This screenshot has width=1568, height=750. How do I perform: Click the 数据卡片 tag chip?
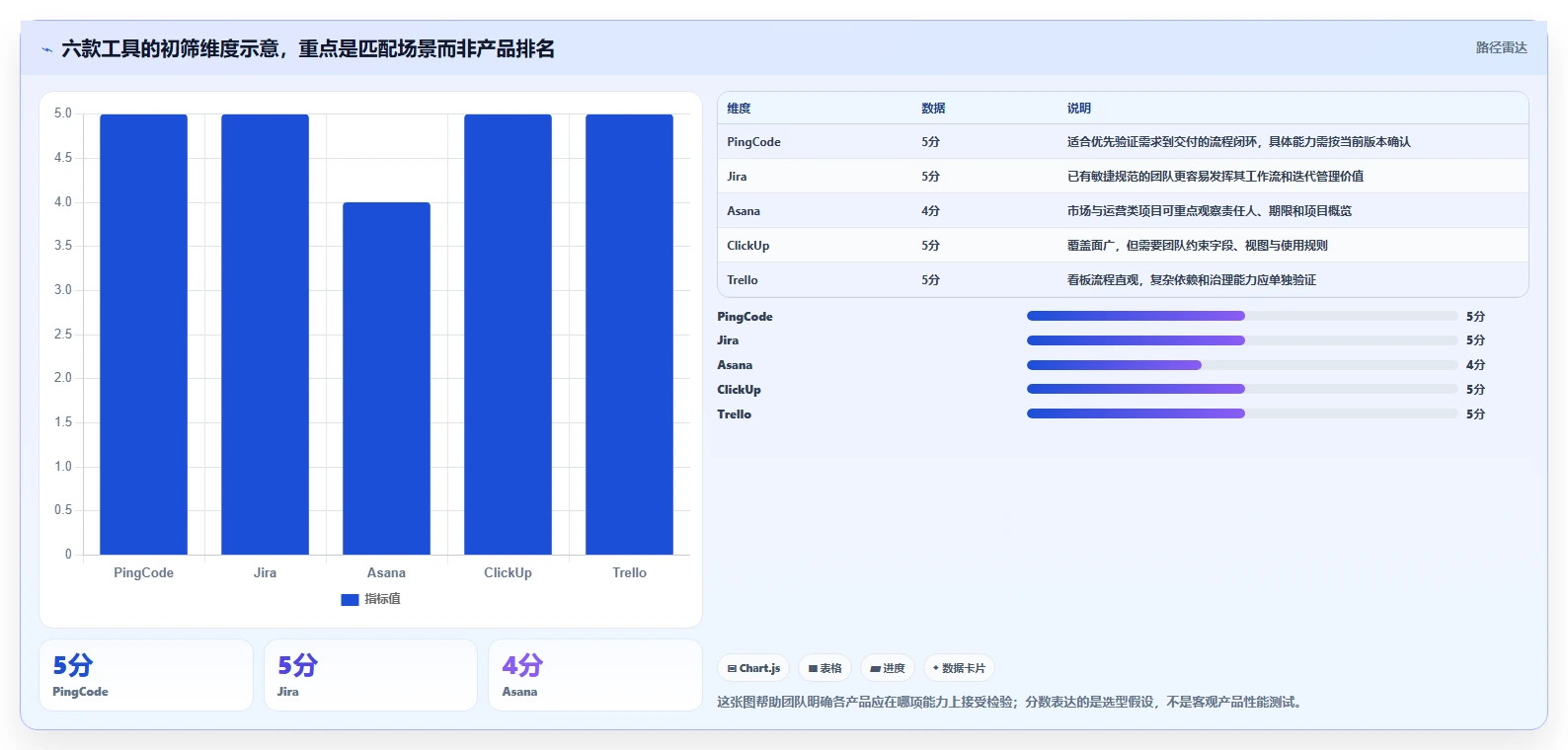pos(959,668)
